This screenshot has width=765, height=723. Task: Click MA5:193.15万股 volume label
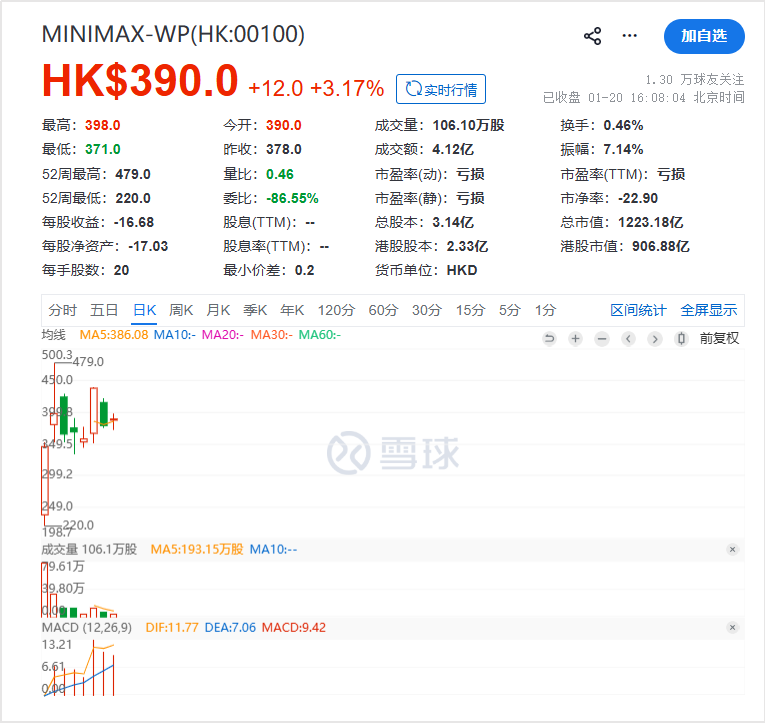[197, 549]
